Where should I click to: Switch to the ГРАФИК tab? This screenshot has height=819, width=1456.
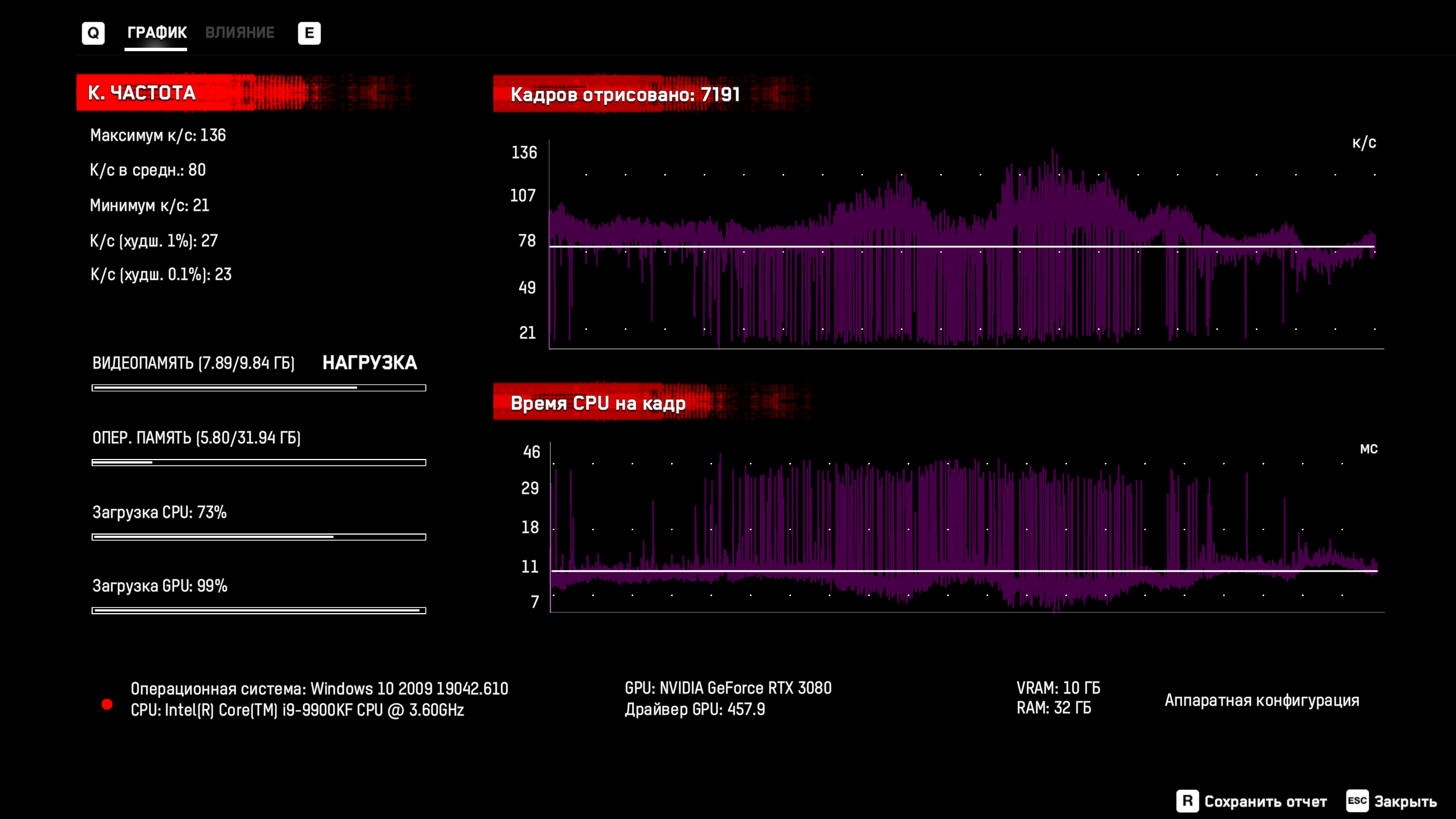tap(156, 33)
